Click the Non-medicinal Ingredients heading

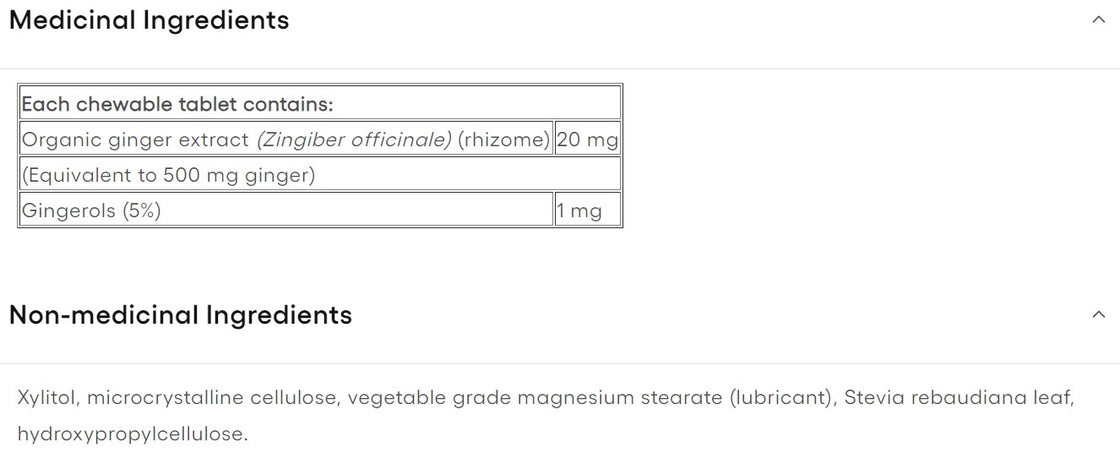coord(180,315)
